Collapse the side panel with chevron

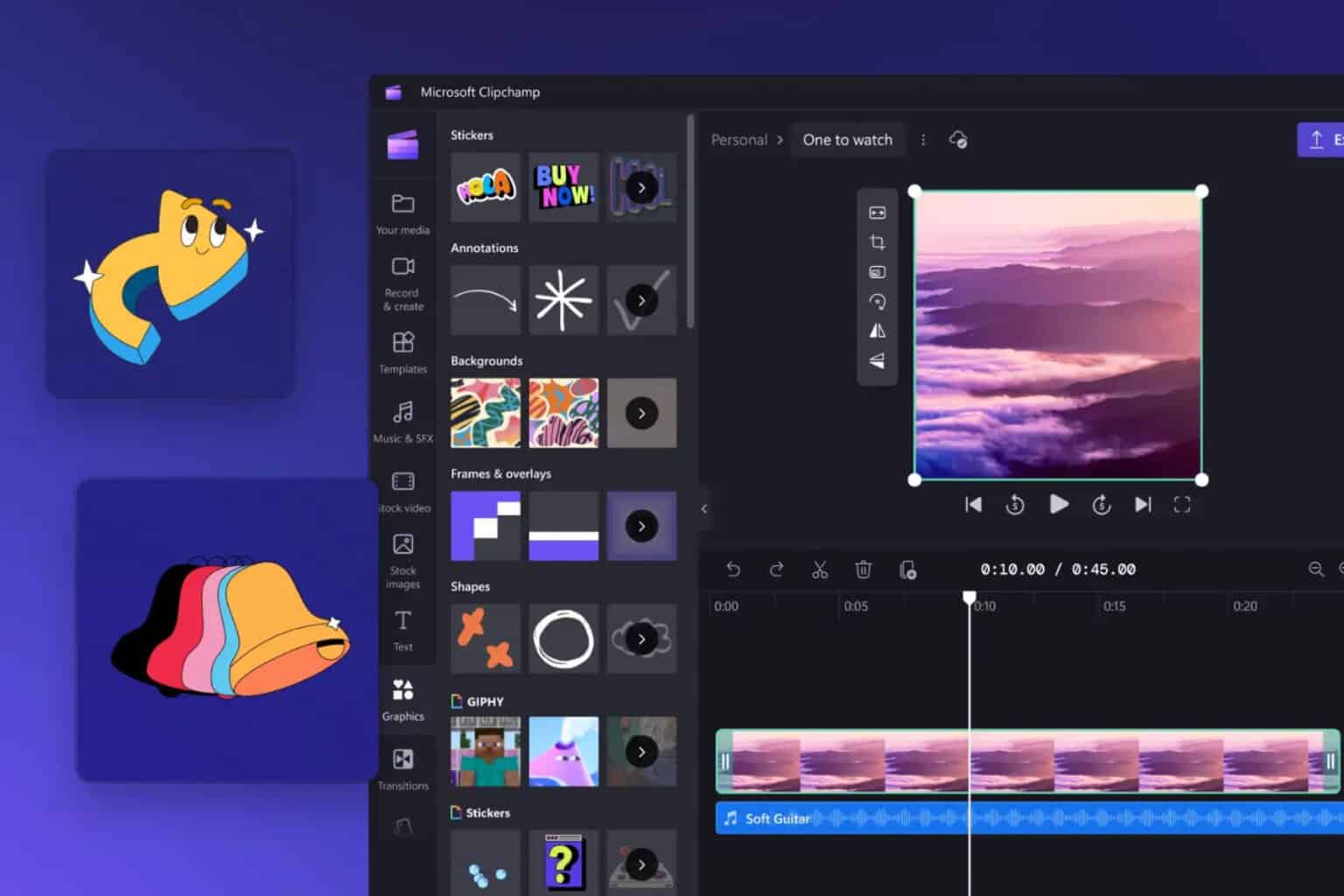tap(703, 508)
